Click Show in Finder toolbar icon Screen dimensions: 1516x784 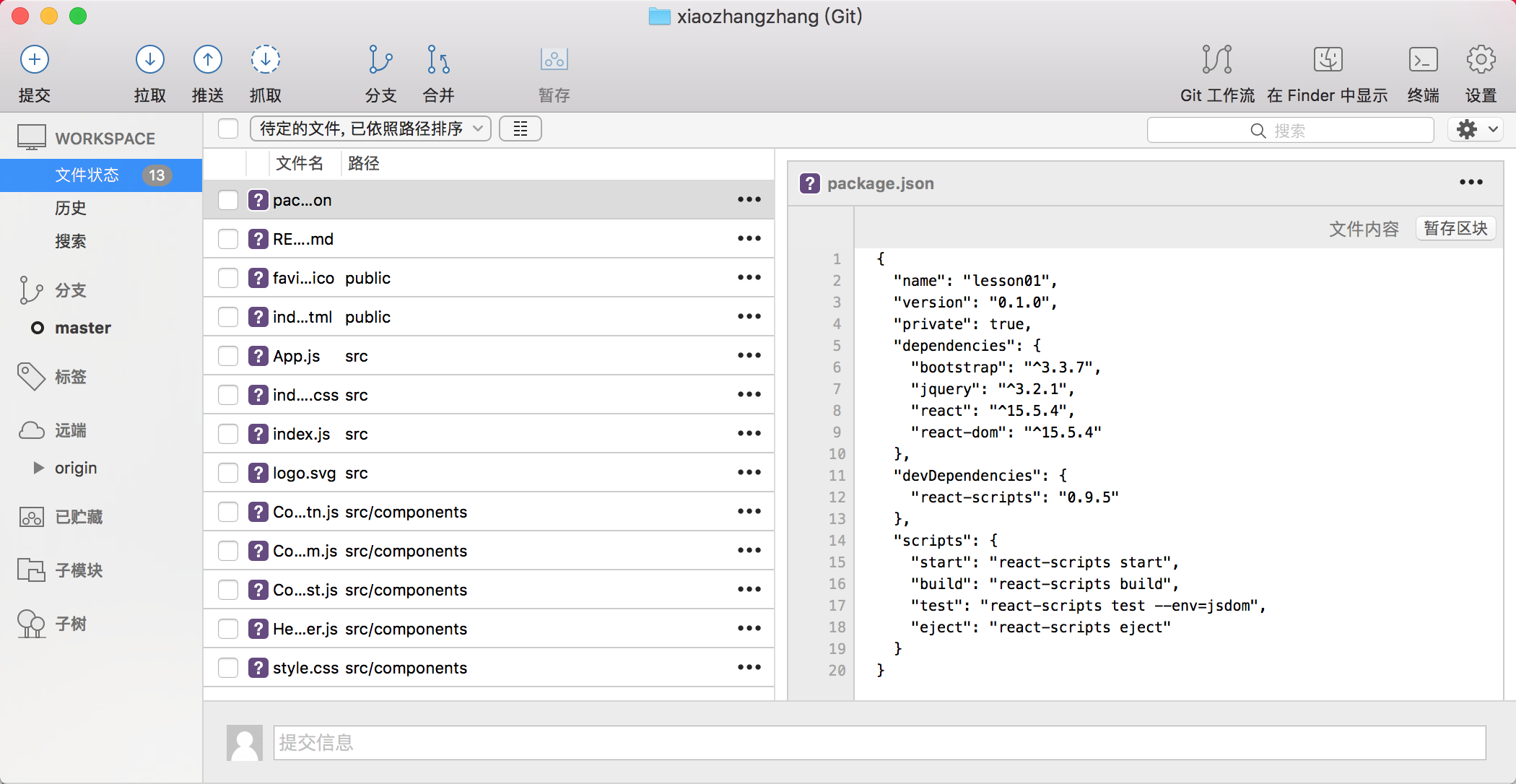(x=1327, y=60)
